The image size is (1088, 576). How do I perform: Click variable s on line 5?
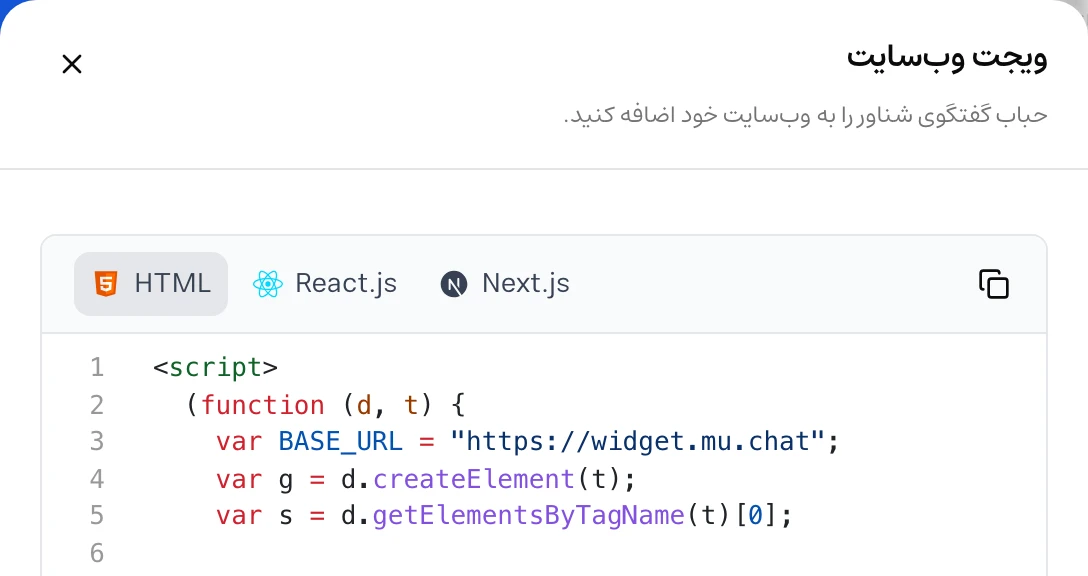pos(285,516)
